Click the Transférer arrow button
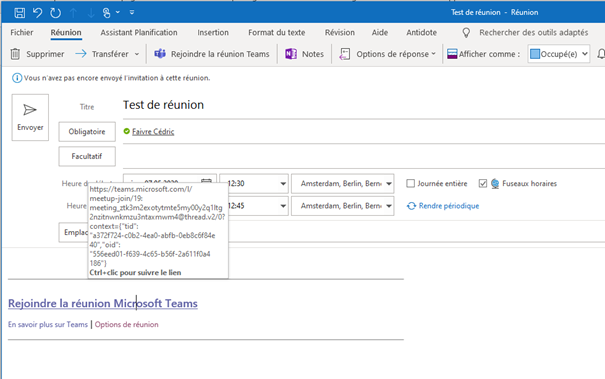 coord(102,54)
